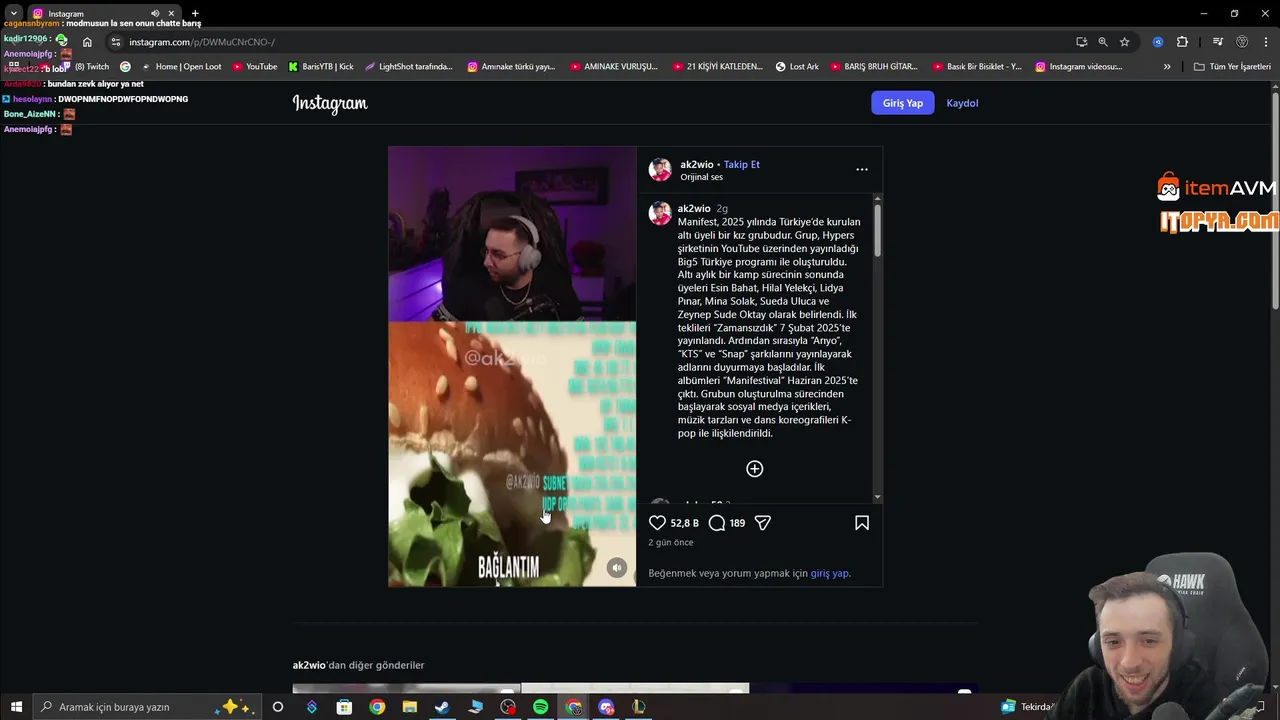Open League of Legends taskbar icon
The height and width of the screenshot is (720, 1280).
(638, 707)
